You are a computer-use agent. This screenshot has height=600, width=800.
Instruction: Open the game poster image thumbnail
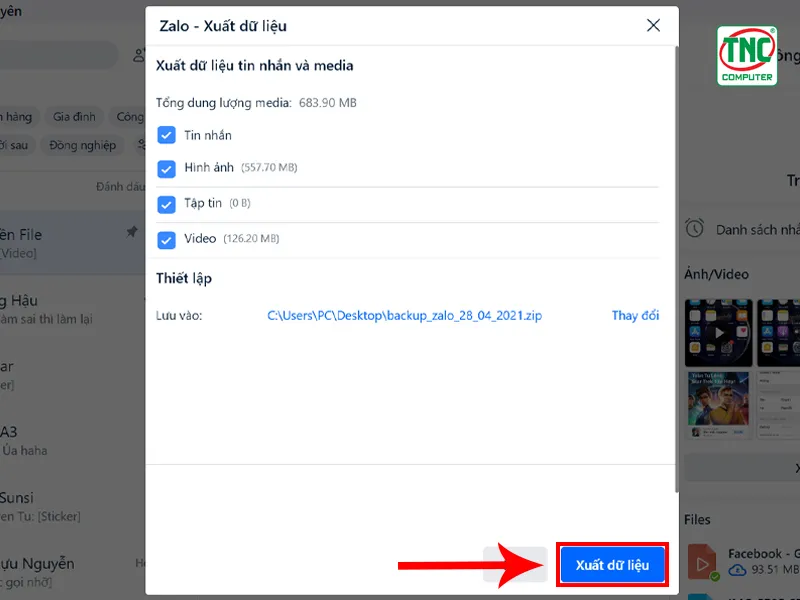(718, 405)
